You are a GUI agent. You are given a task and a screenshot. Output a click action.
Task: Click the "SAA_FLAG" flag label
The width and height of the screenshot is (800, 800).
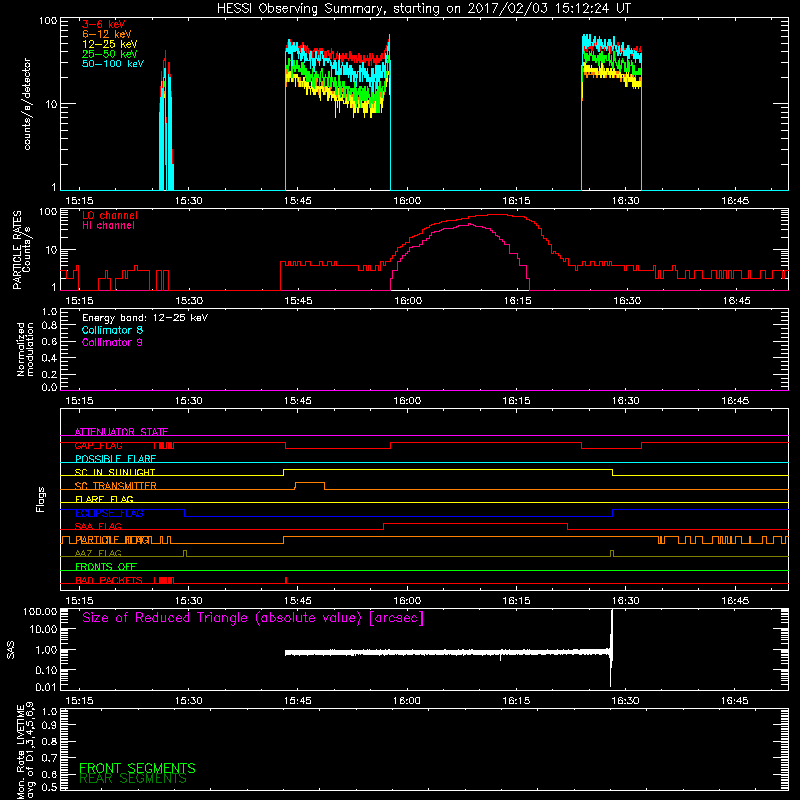pyautogui.click(x=98, y=527)
